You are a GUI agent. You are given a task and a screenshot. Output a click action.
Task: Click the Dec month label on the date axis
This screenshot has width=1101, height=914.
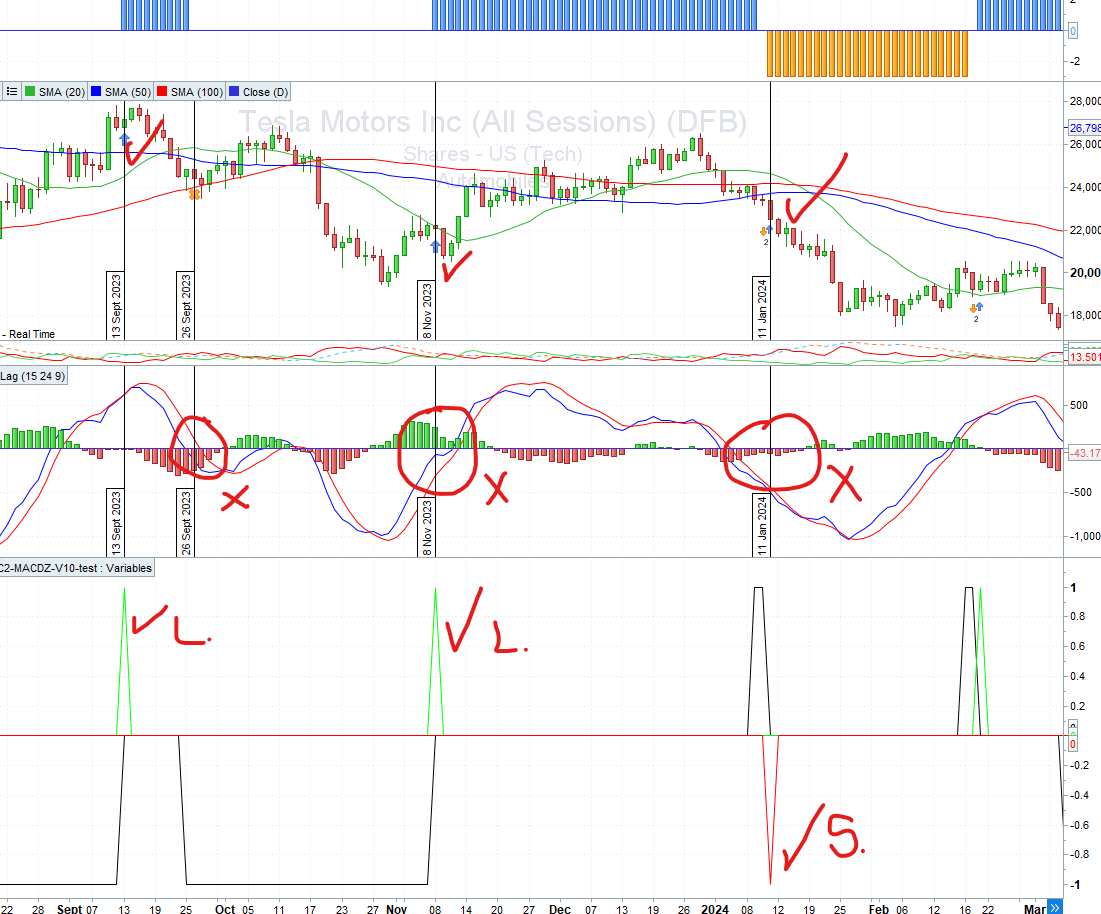point(560,909)
